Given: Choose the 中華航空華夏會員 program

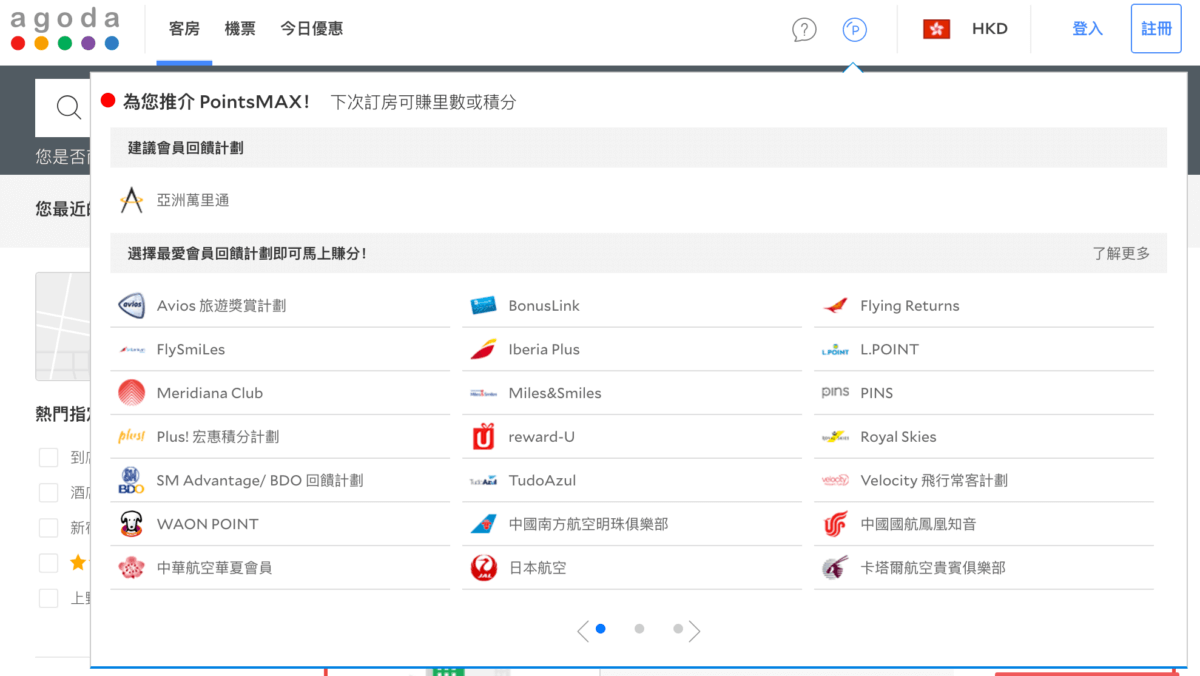Looking at the screenshot, I should [x=214, y=568].
